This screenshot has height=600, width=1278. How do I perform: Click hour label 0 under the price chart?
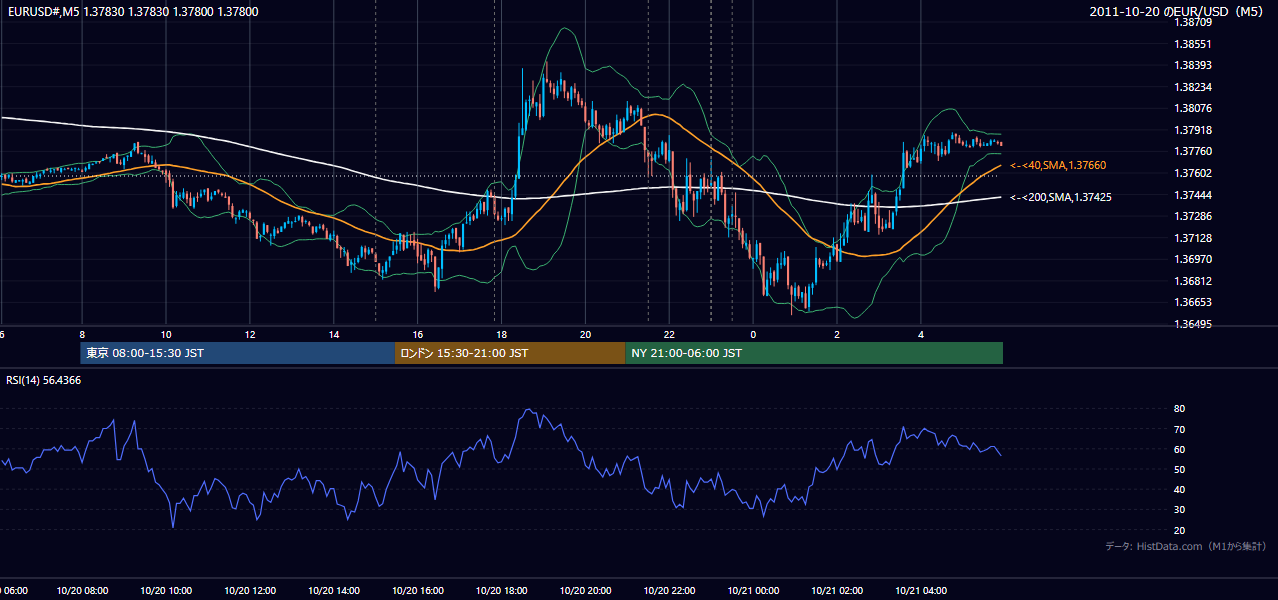point(753,334)
